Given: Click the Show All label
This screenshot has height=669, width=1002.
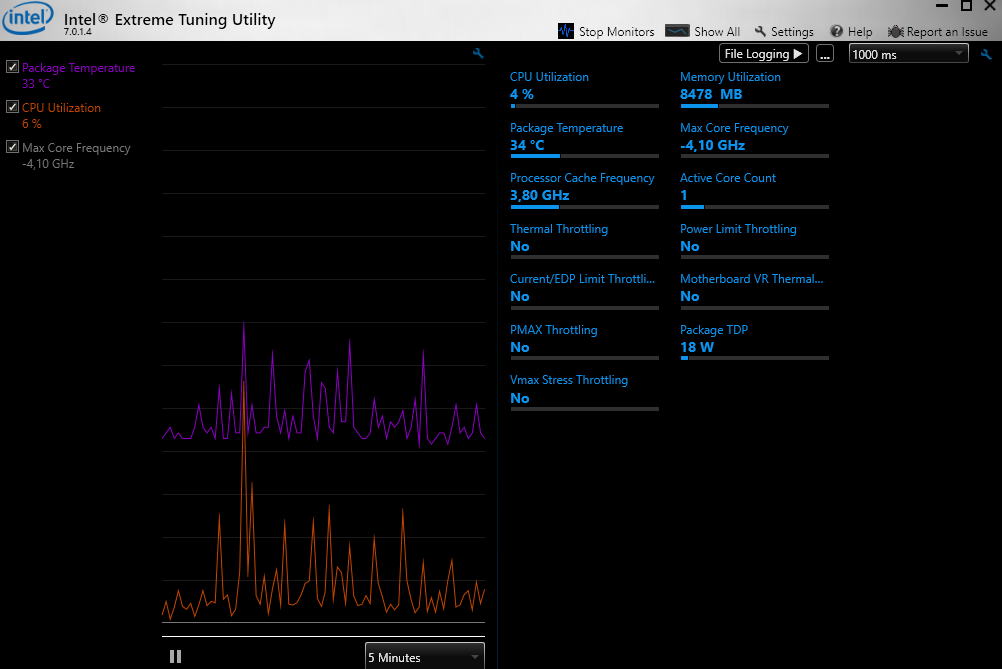Looking at the screenshot, I should (717, 31).
